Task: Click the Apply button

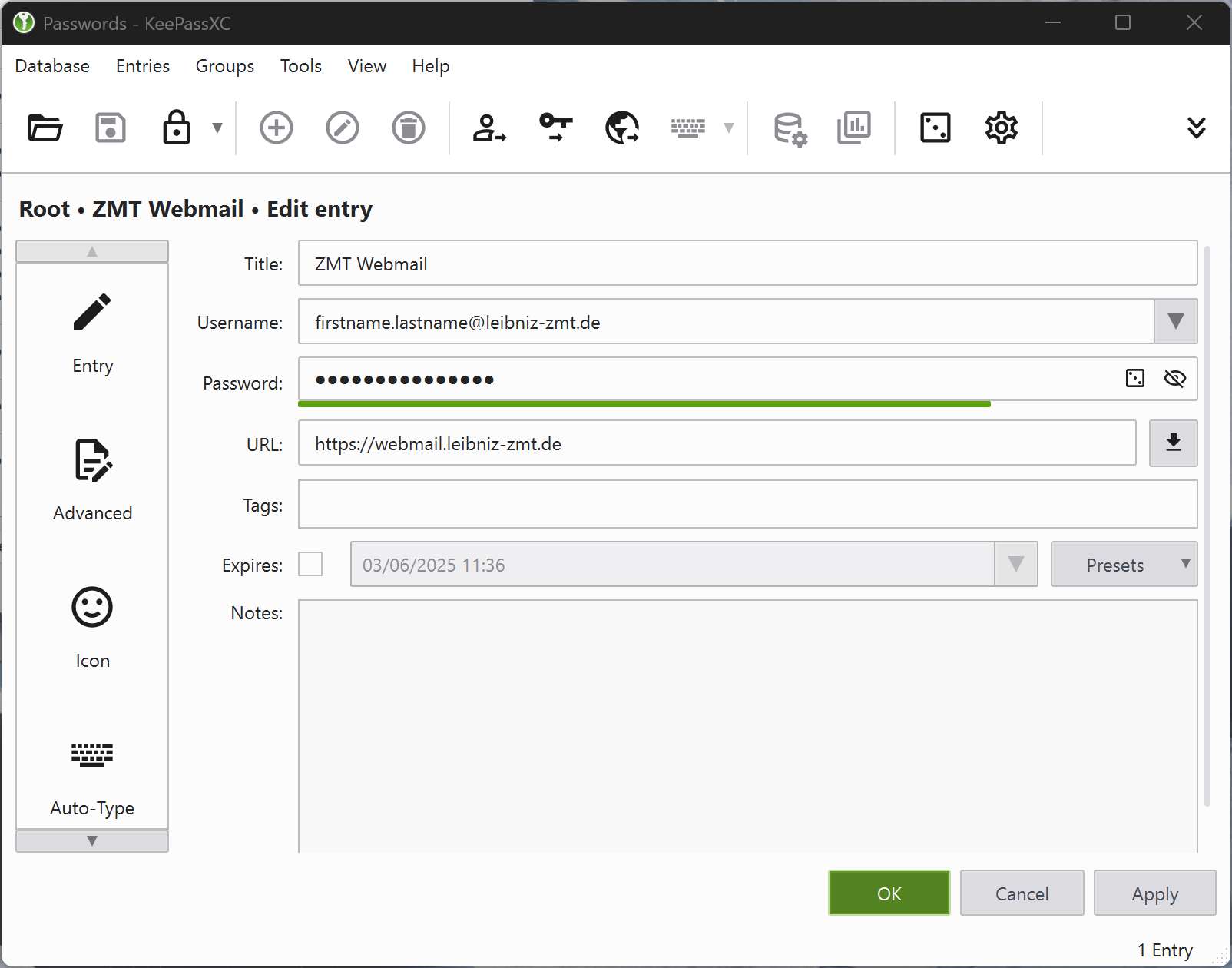Action: click(x=1154, y=893)
